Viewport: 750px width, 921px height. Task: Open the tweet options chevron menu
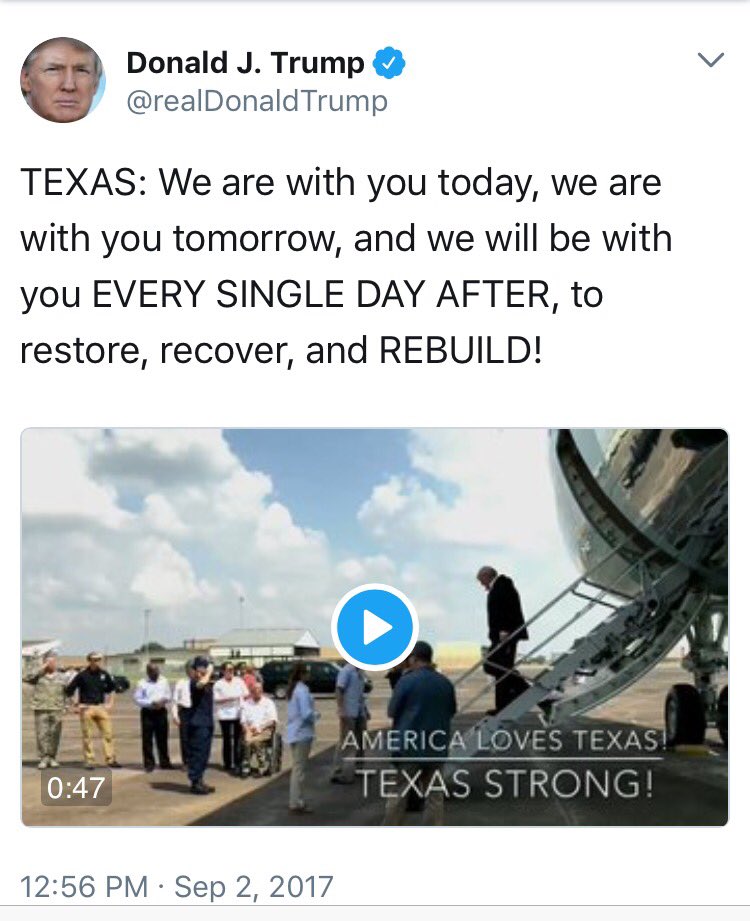point(711,59)
